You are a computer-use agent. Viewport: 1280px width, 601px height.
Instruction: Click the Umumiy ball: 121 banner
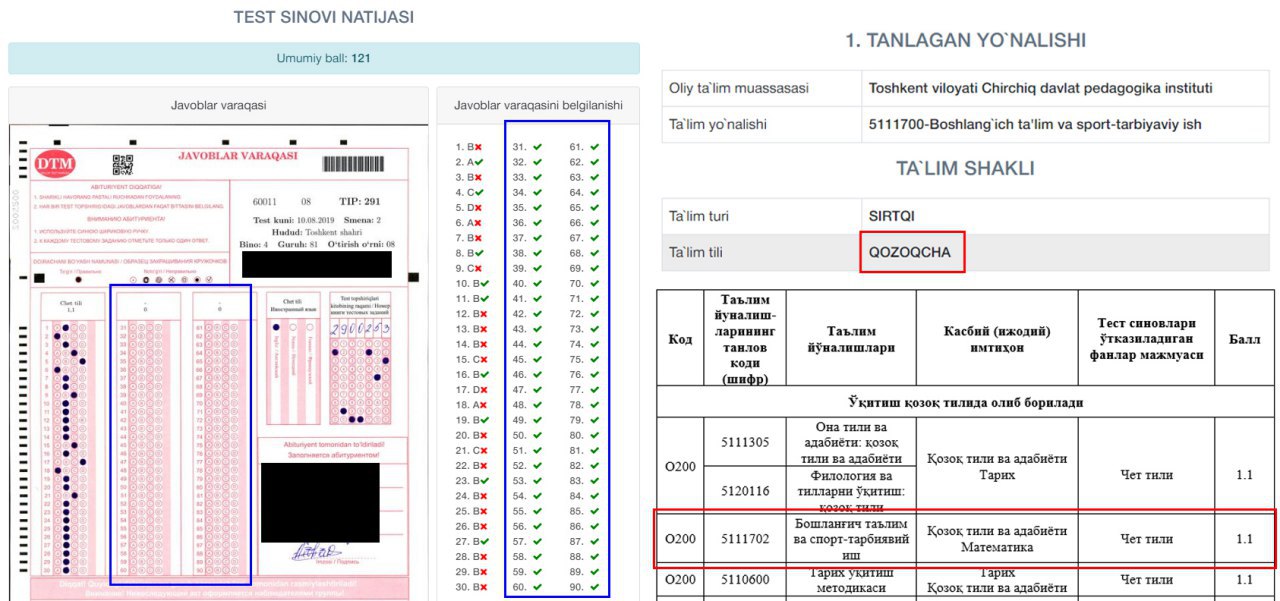coord(324,58)
